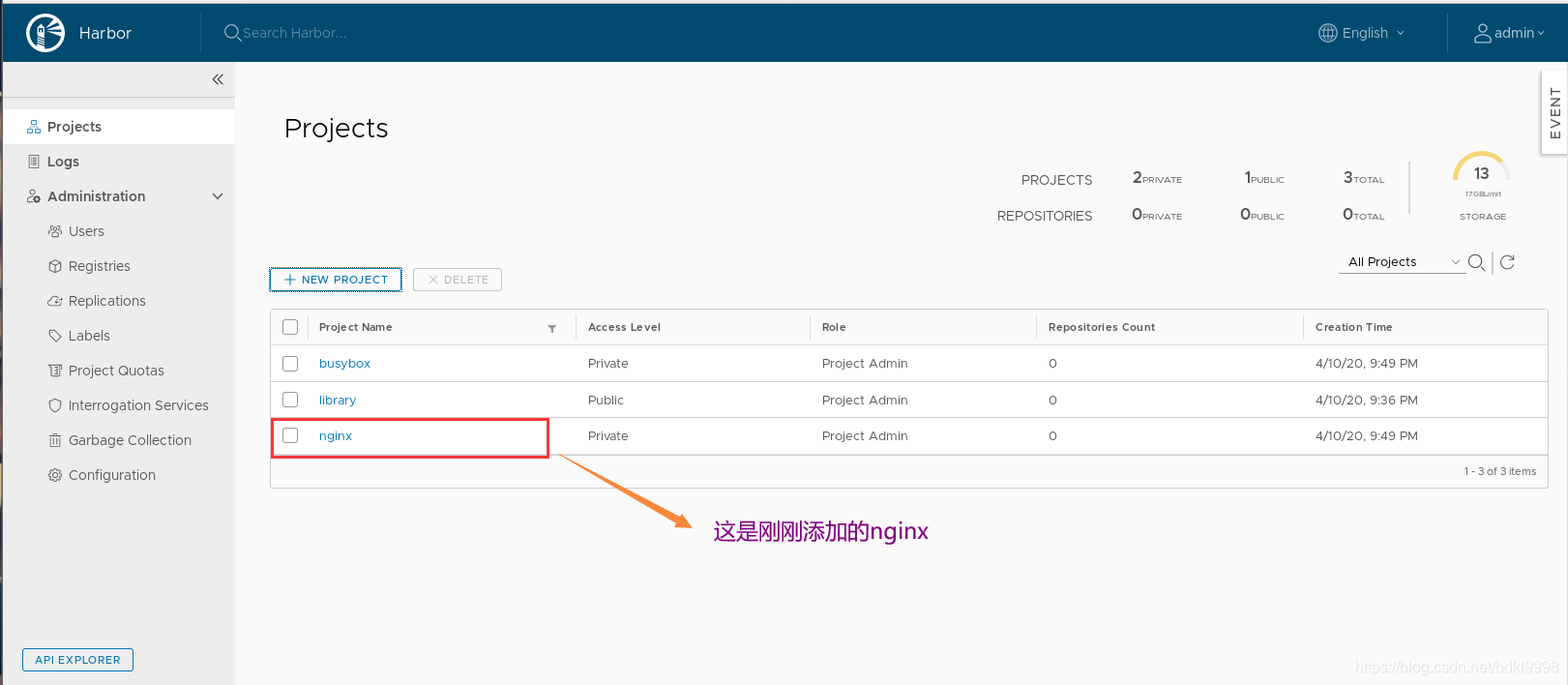Open the nginx project link
1568x685 pixels.
click(x=336, y=436)
